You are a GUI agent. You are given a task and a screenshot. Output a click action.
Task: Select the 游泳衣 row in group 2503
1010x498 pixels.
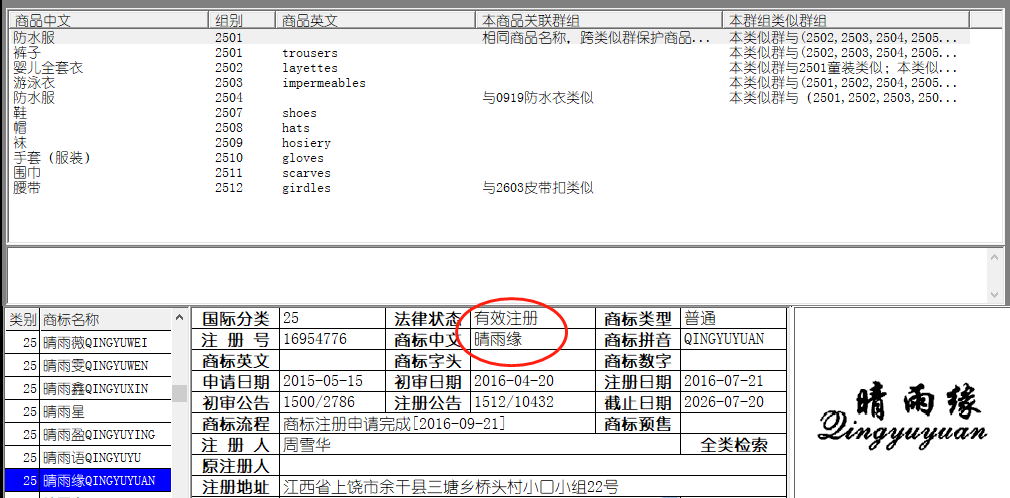[490, 83]
